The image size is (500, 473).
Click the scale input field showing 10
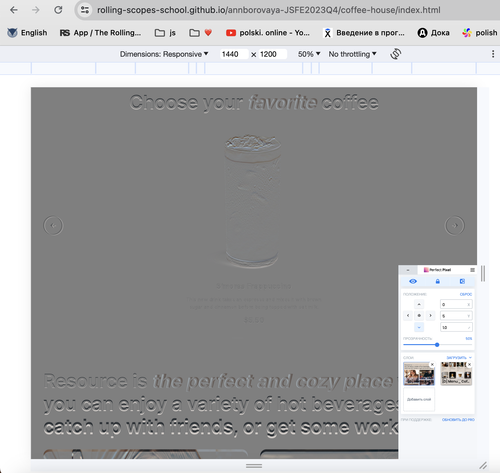point(456,327)
